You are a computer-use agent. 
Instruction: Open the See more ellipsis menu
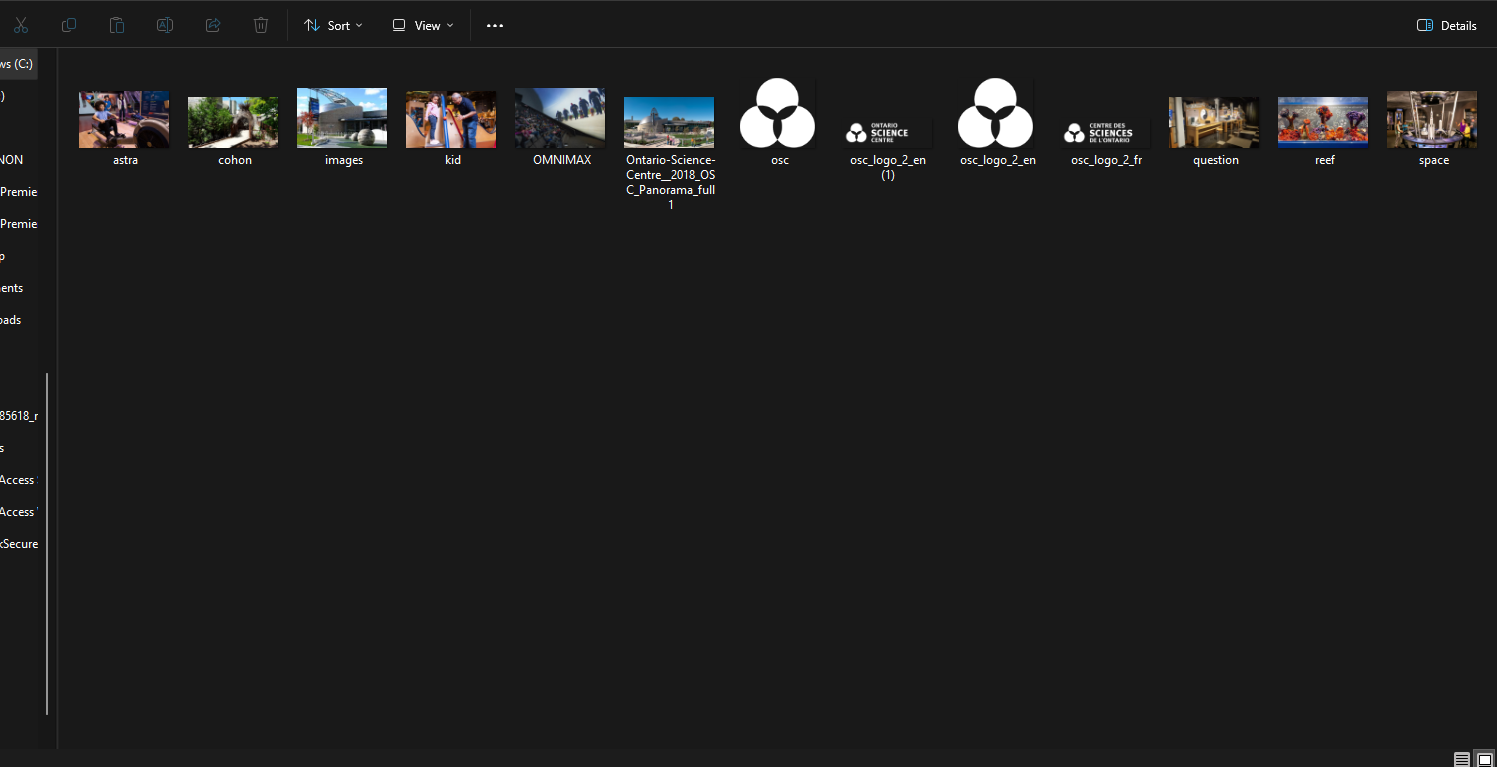click(495, 25)
